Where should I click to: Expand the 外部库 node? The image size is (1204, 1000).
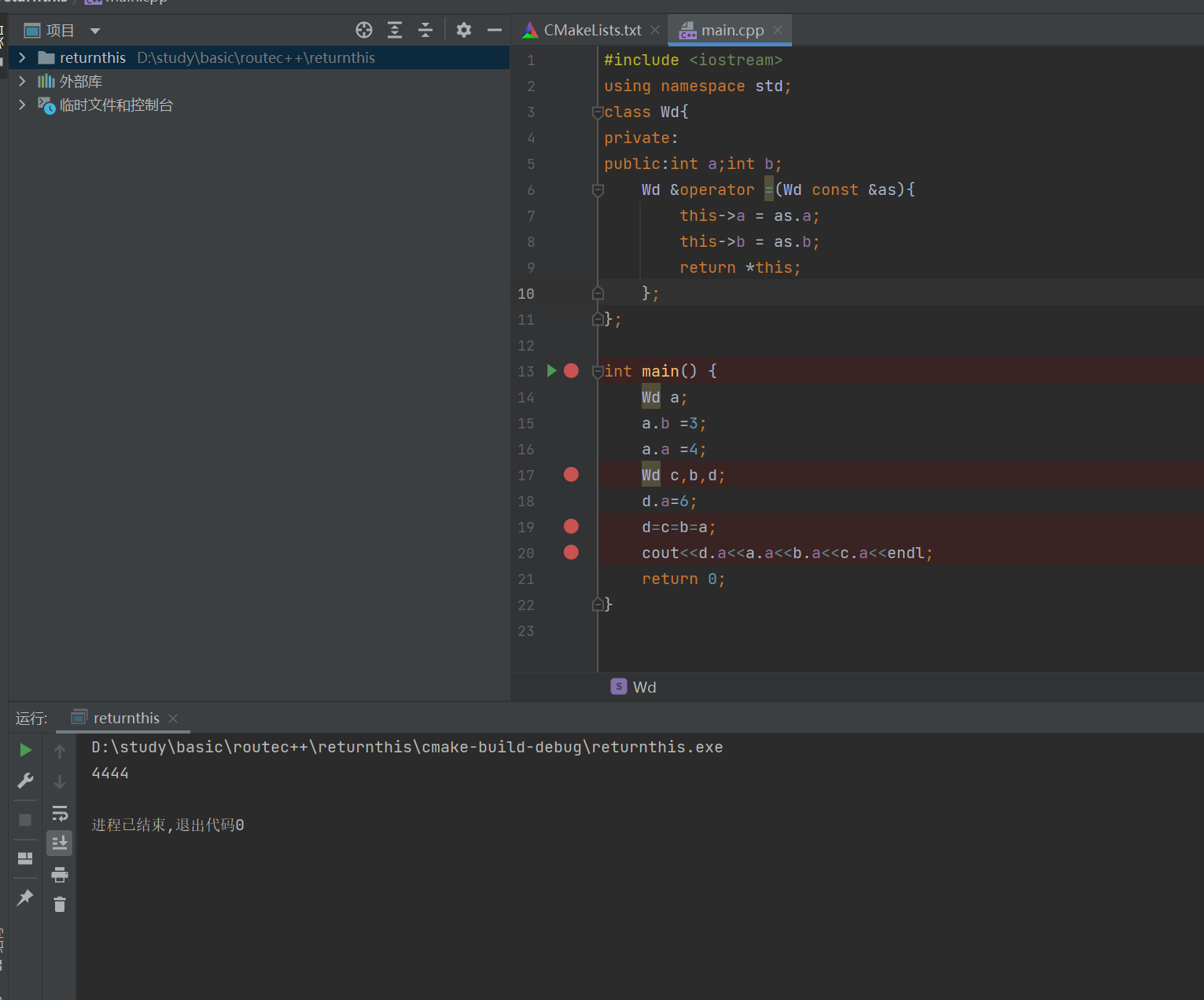click(x=22, y=81)
